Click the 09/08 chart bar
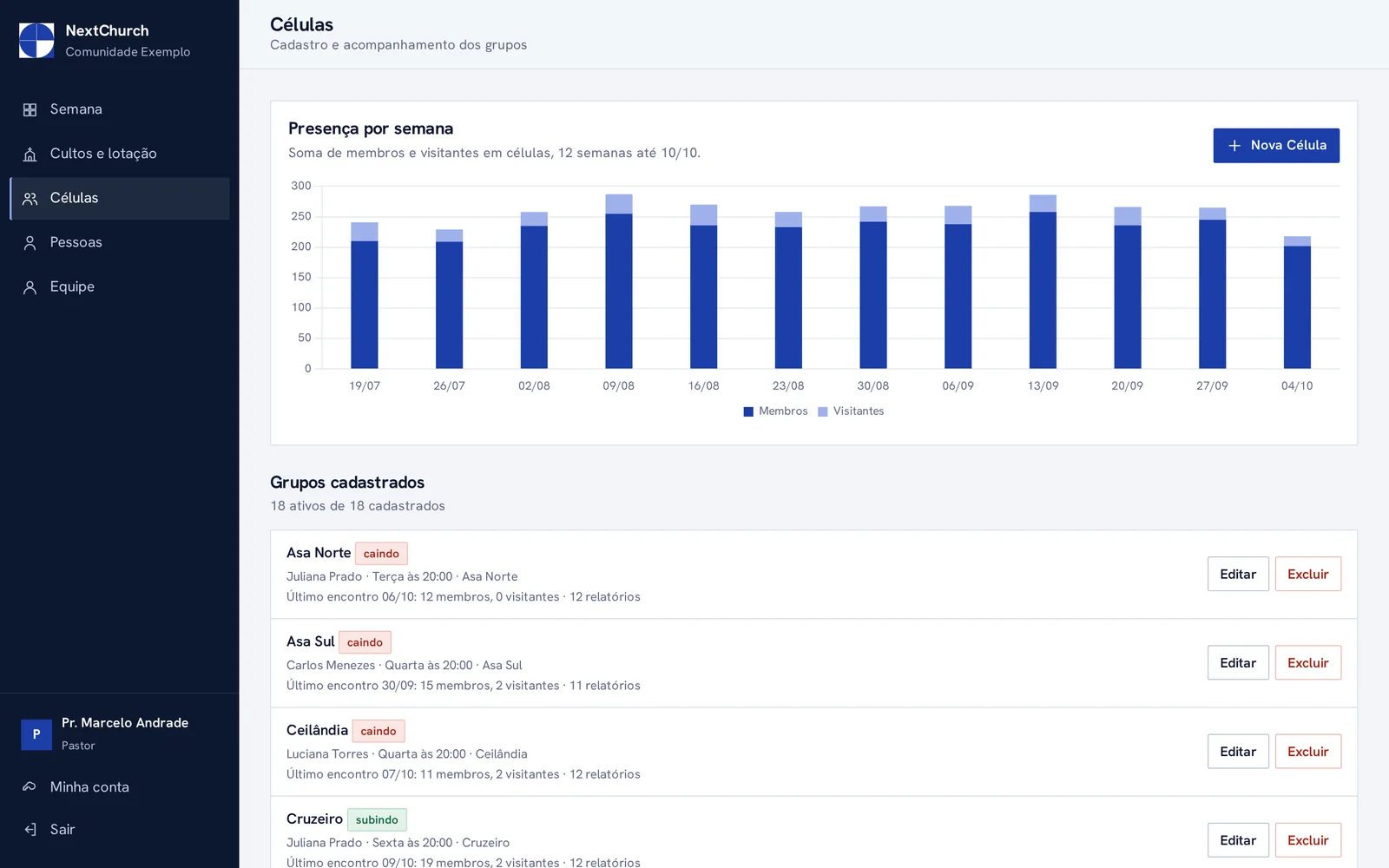Screen dimensions: 1389x868 coord(619,281)
